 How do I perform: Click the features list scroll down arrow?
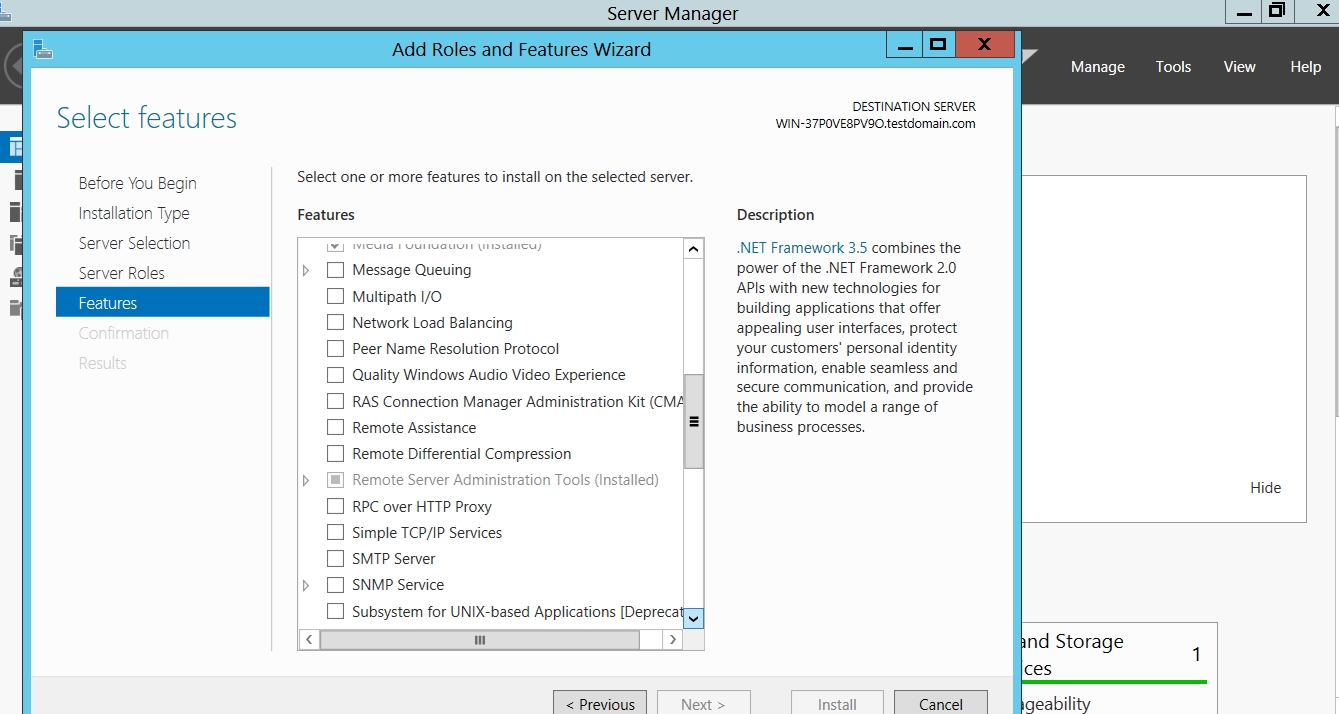pos(693,618)
